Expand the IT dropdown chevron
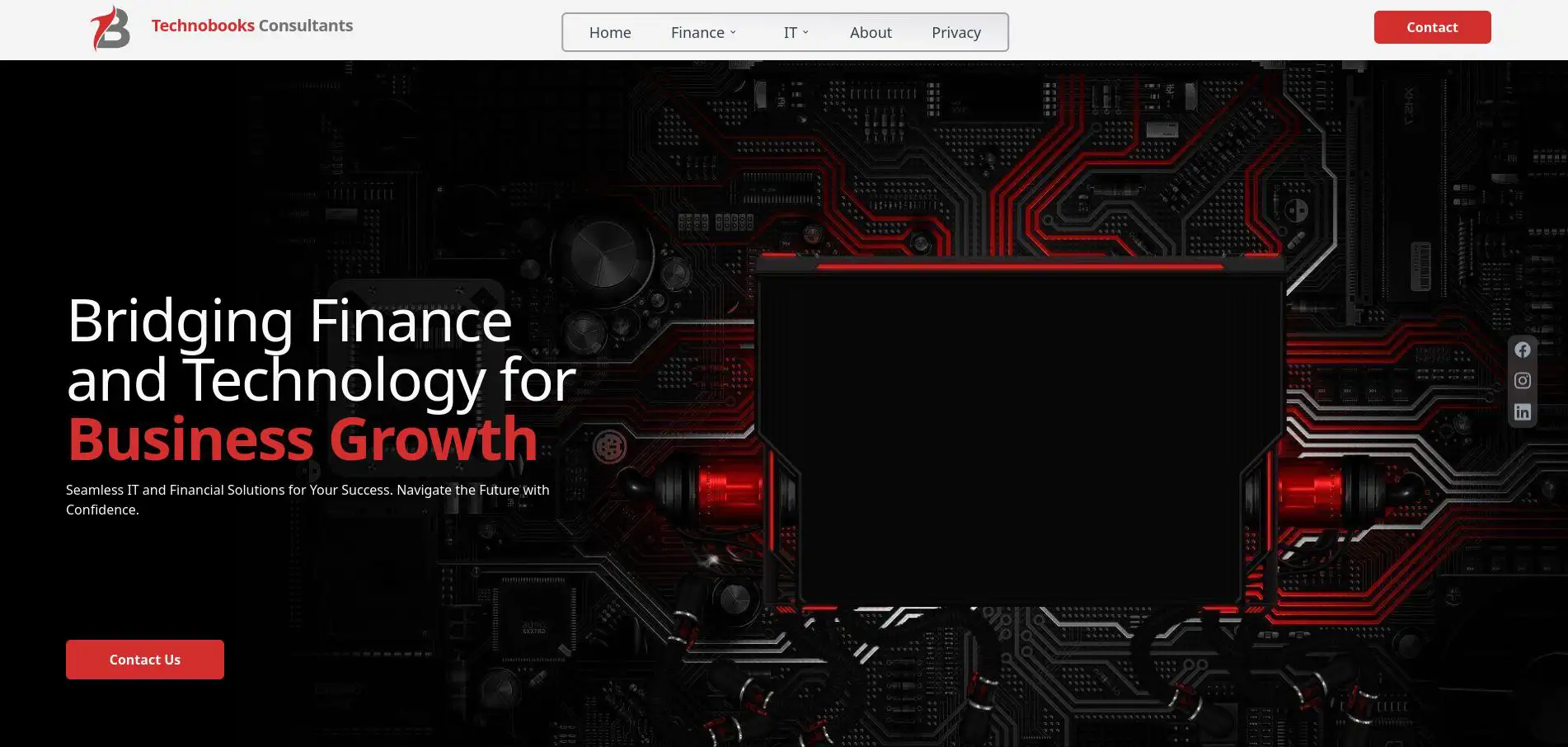 (805, 33)
